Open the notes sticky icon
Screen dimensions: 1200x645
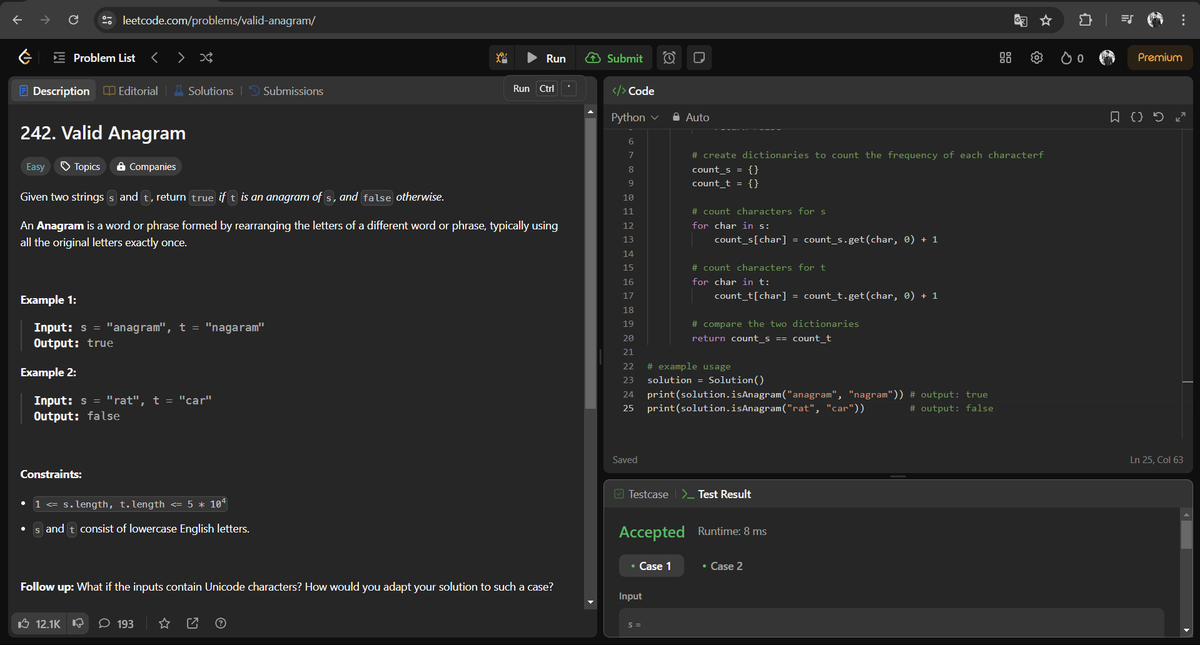[x=700, y=58]
